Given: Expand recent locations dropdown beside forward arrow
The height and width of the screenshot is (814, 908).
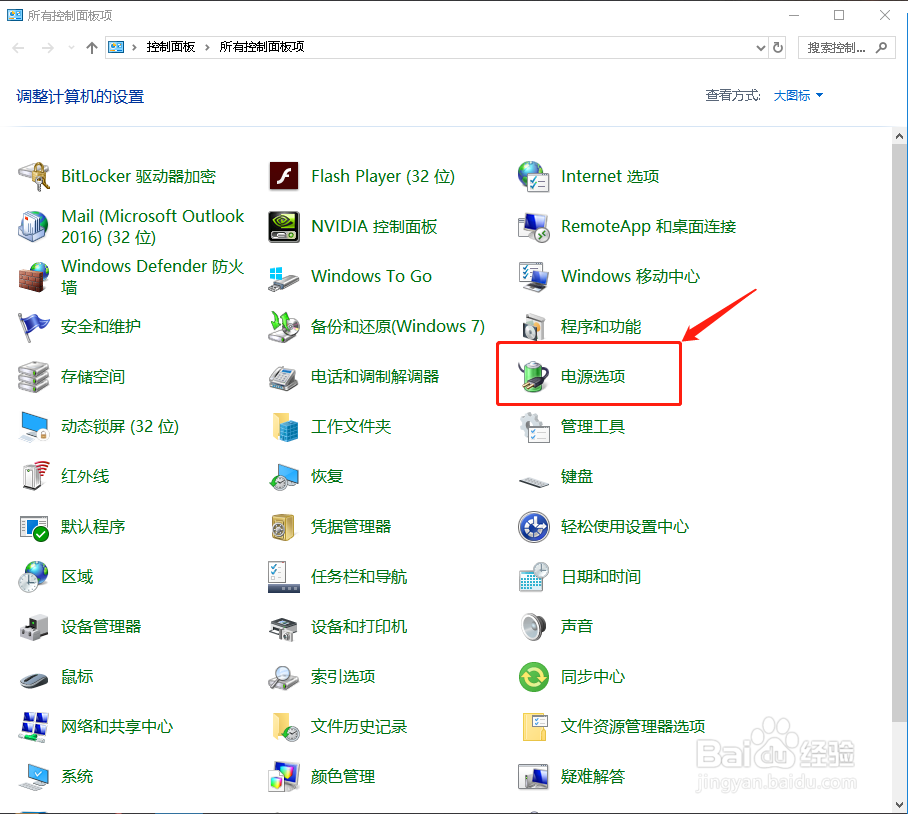Looking at the screenshot, I should (71, 48).
